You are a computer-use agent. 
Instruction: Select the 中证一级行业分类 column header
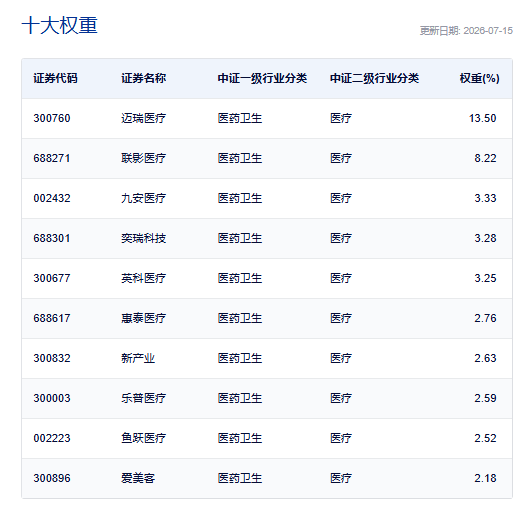click(262, 78)
